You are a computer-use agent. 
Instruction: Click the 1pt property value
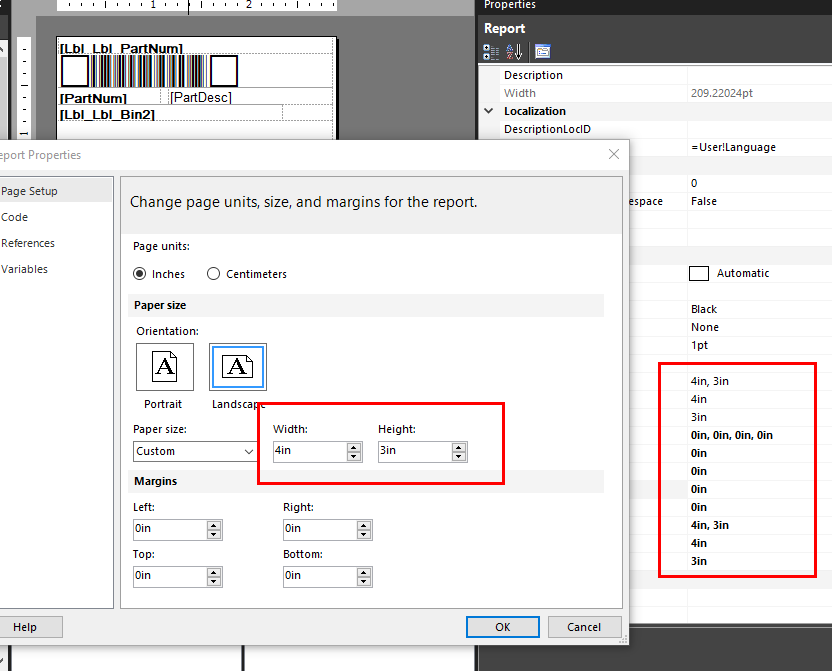[699, 345]
